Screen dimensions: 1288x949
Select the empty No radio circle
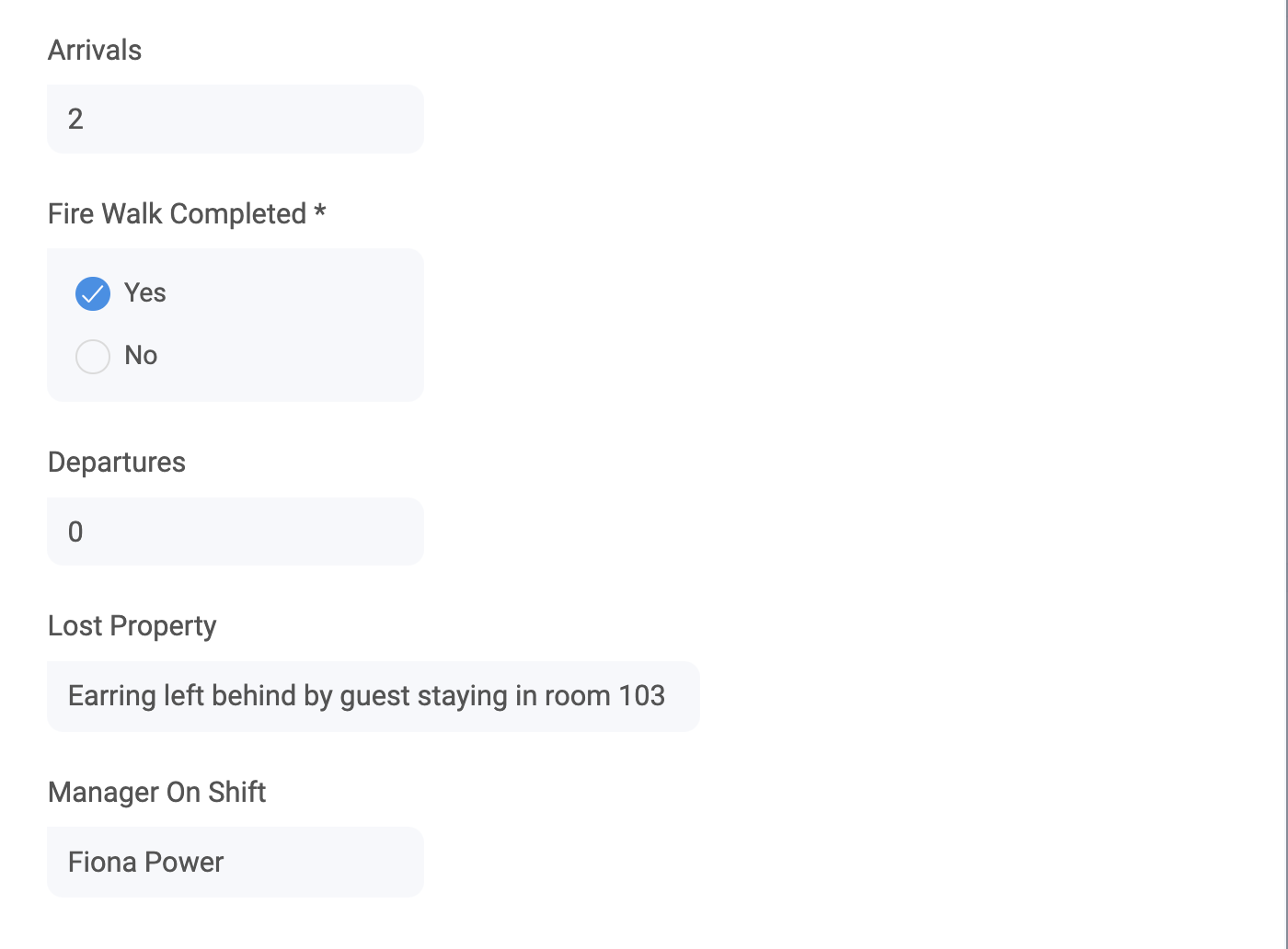pos(93,356)
